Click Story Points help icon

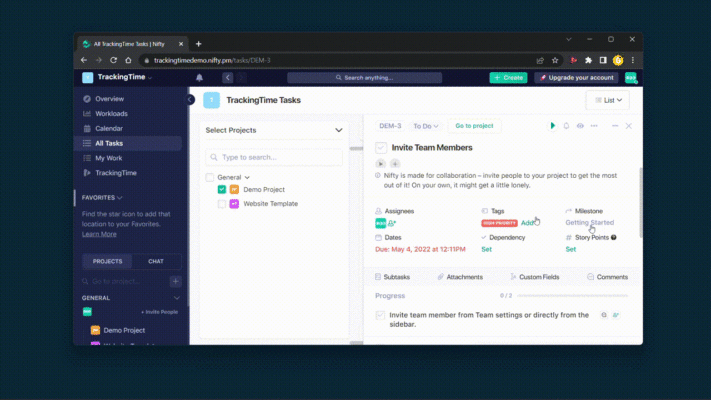(614, 238)
